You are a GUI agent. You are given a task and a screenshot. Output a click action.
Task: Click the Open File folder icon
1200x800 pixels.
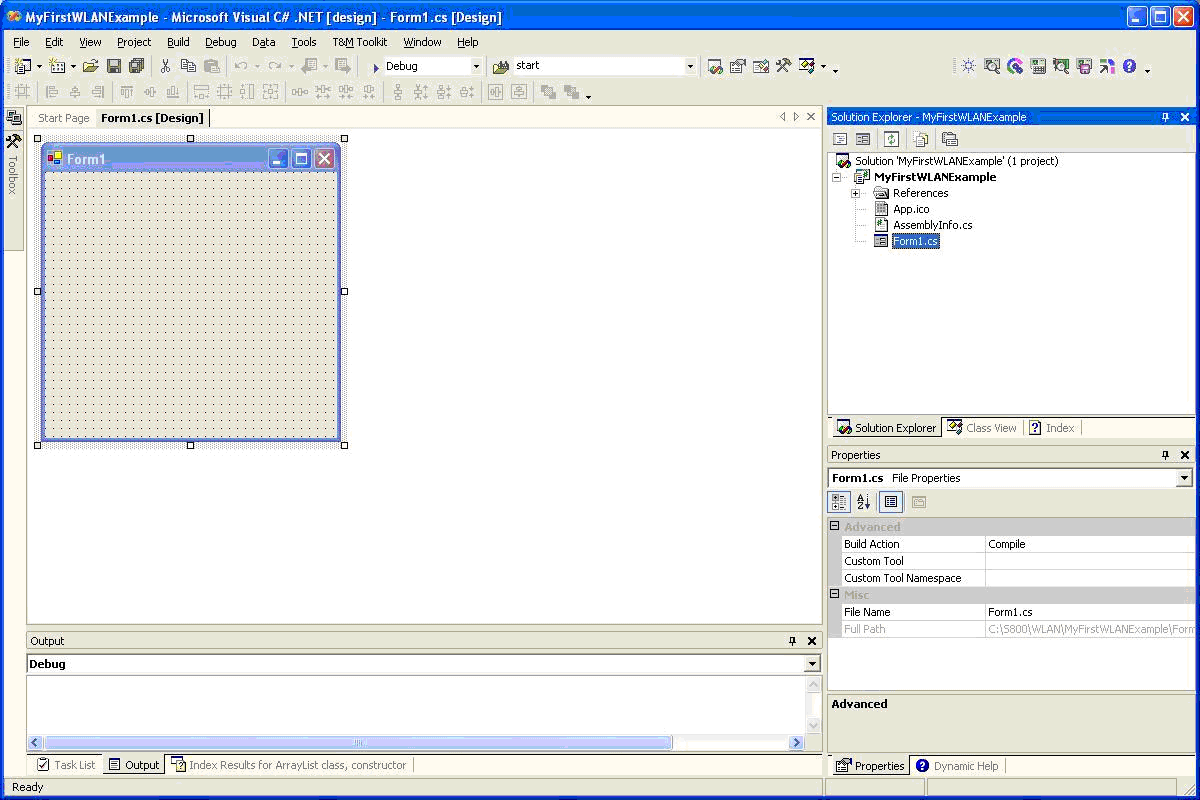coord(91,66)
